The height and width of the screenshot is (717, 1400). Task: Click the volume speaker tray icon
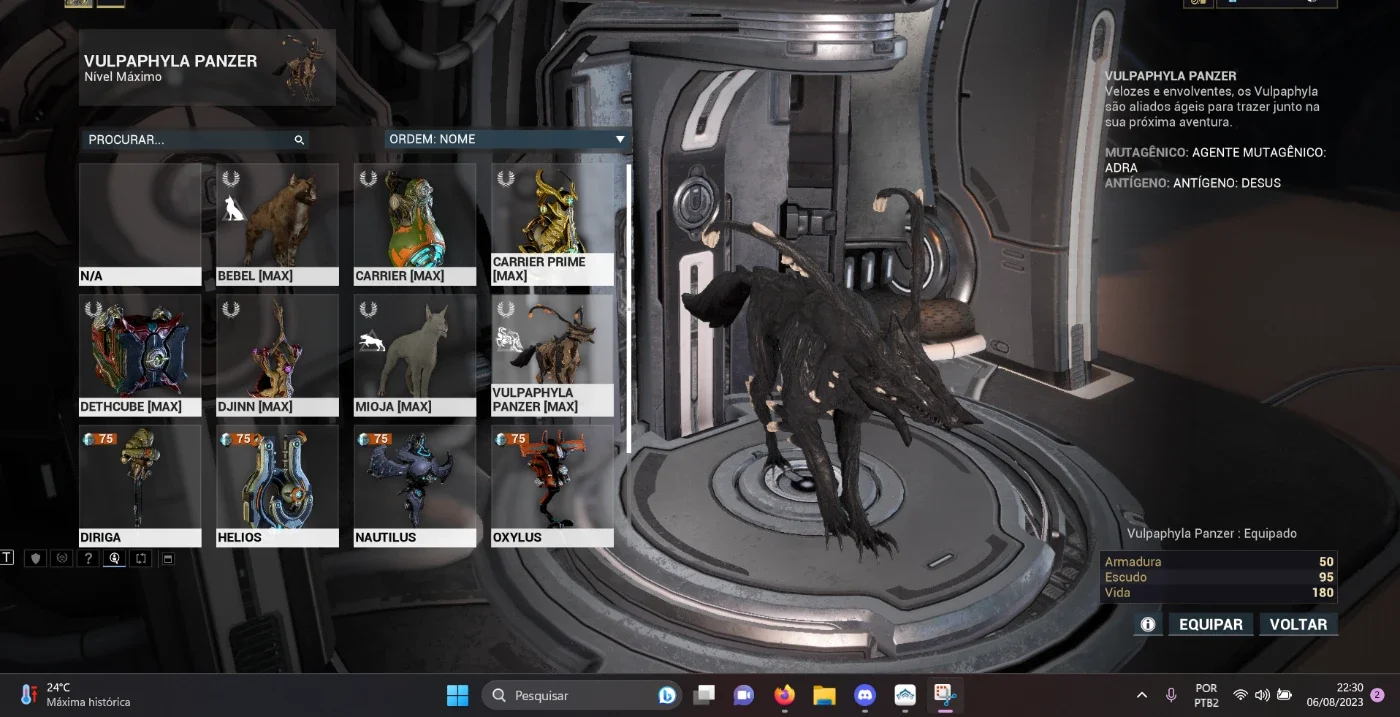point(1262,695)
